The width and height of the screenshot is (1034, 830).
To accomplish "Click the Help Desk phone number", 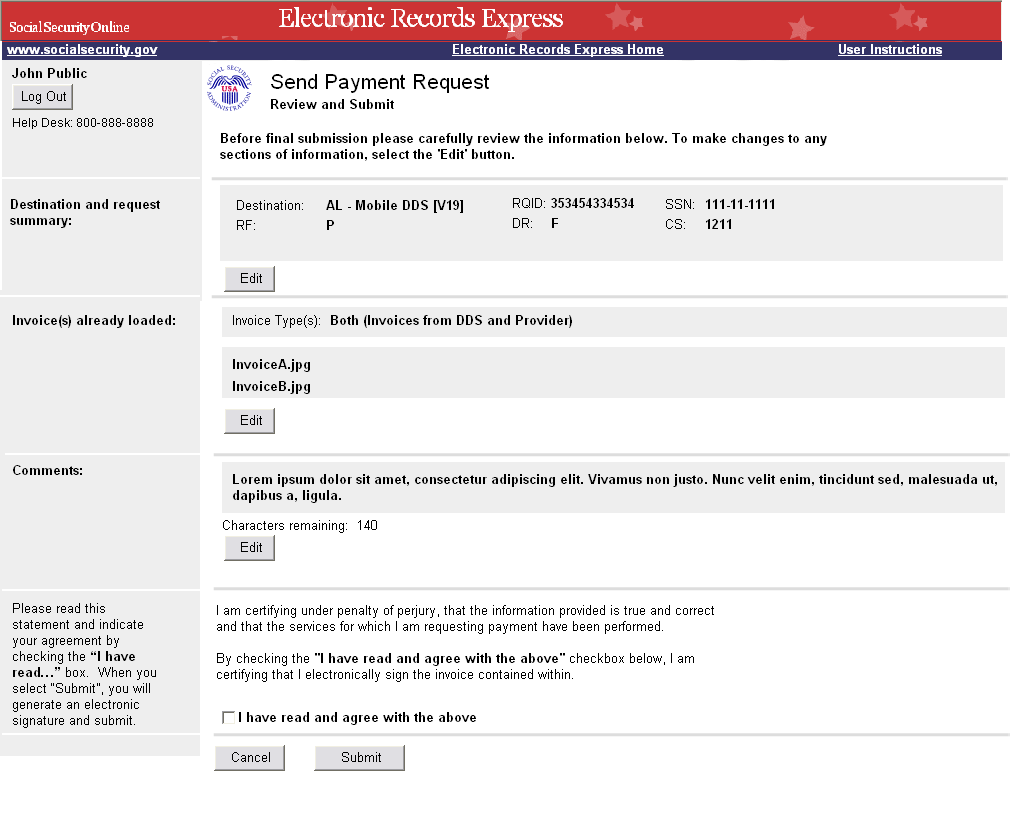I will pos(115,123).
